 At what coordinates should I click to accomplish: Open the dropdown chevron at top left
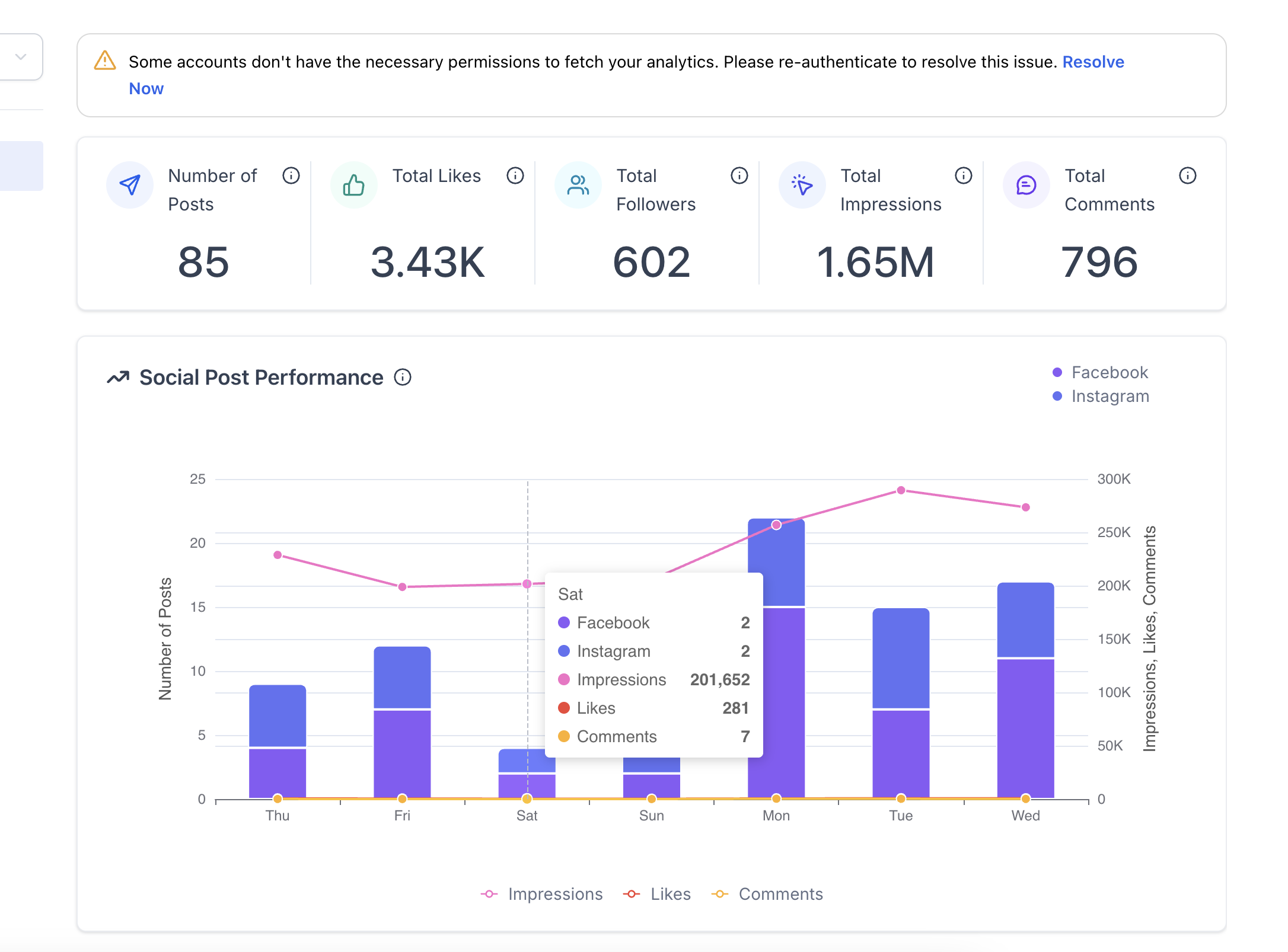click(21, 57)
